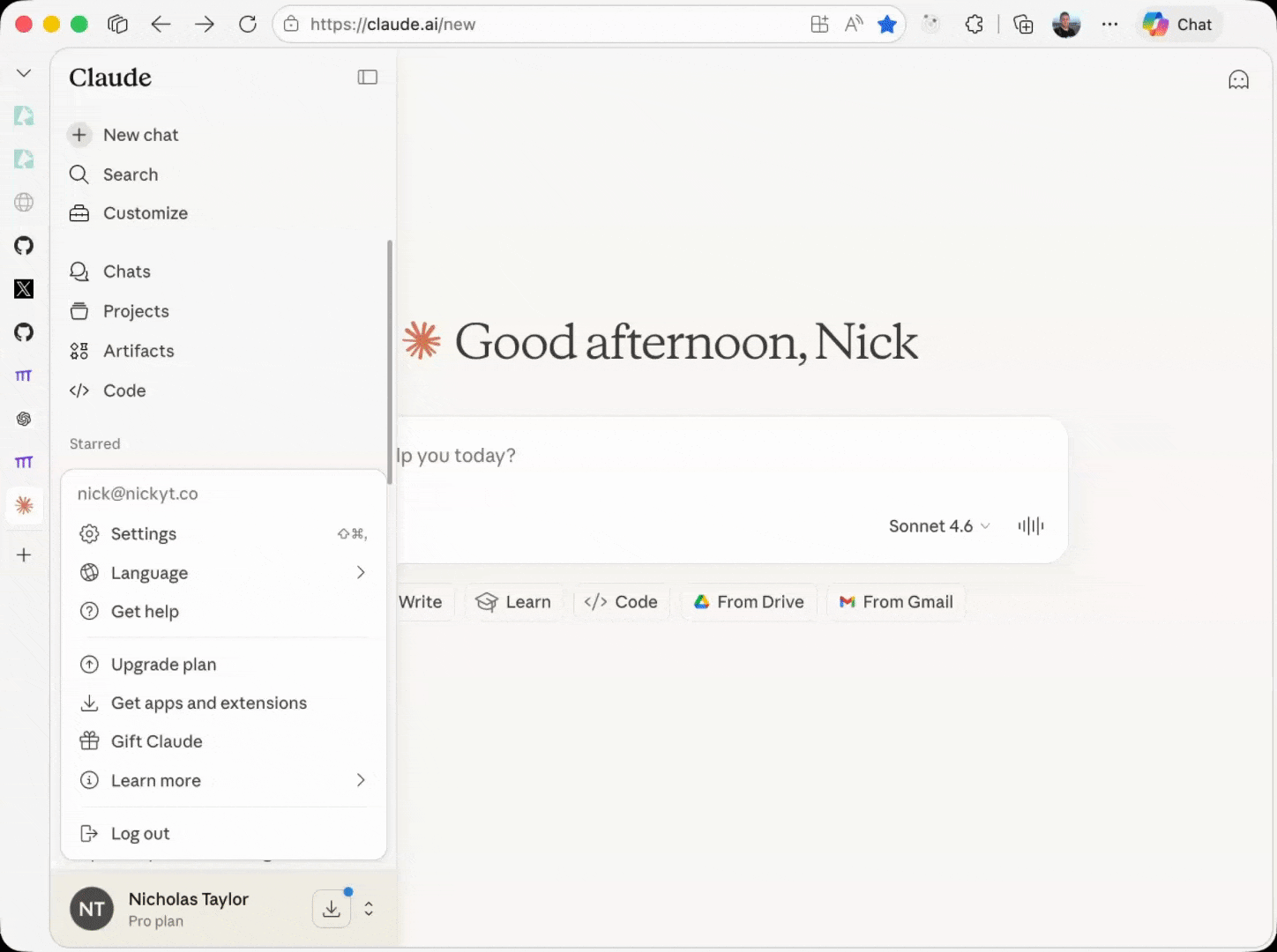Screen dimensions: 1277x952
Task: Open a new chat
Action: coord(140,134)
